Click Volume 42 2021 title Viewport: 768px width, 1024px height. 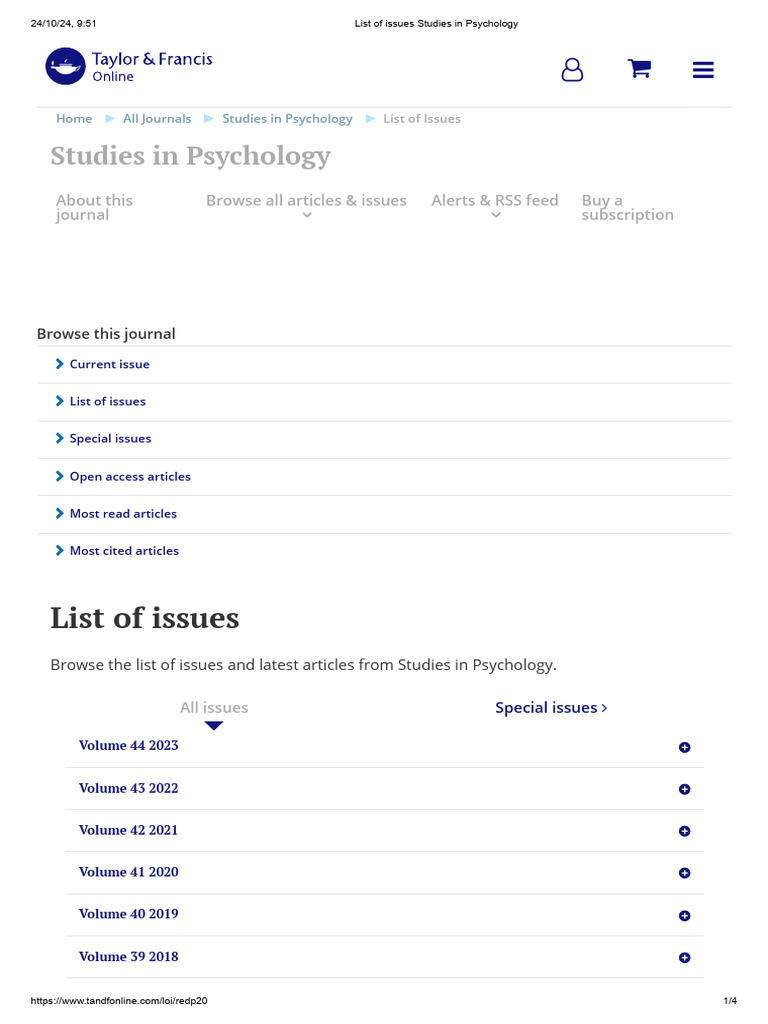[129, 830]
